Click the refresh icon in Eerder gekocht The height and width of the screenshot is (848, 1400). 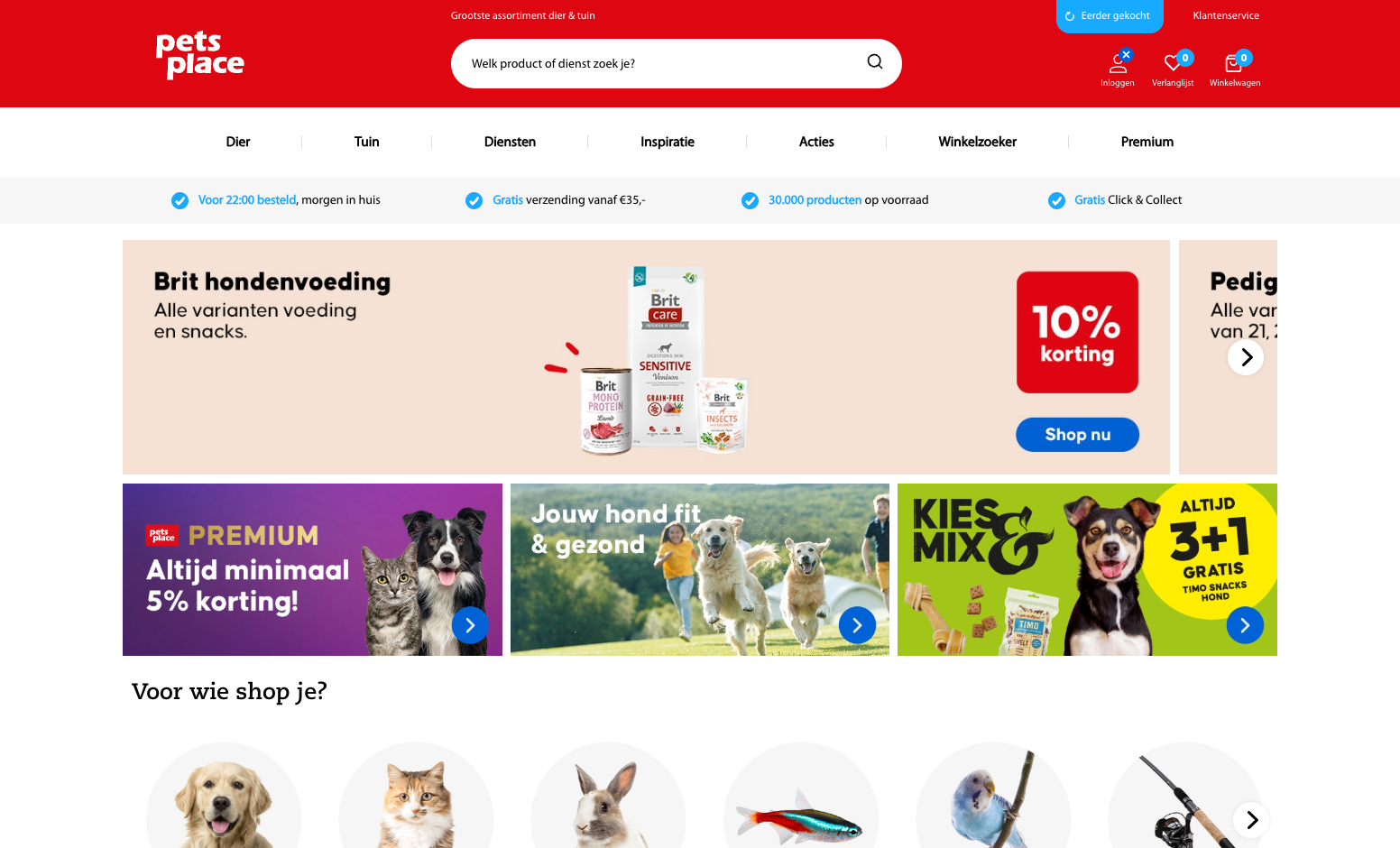tap(1070, 16)
